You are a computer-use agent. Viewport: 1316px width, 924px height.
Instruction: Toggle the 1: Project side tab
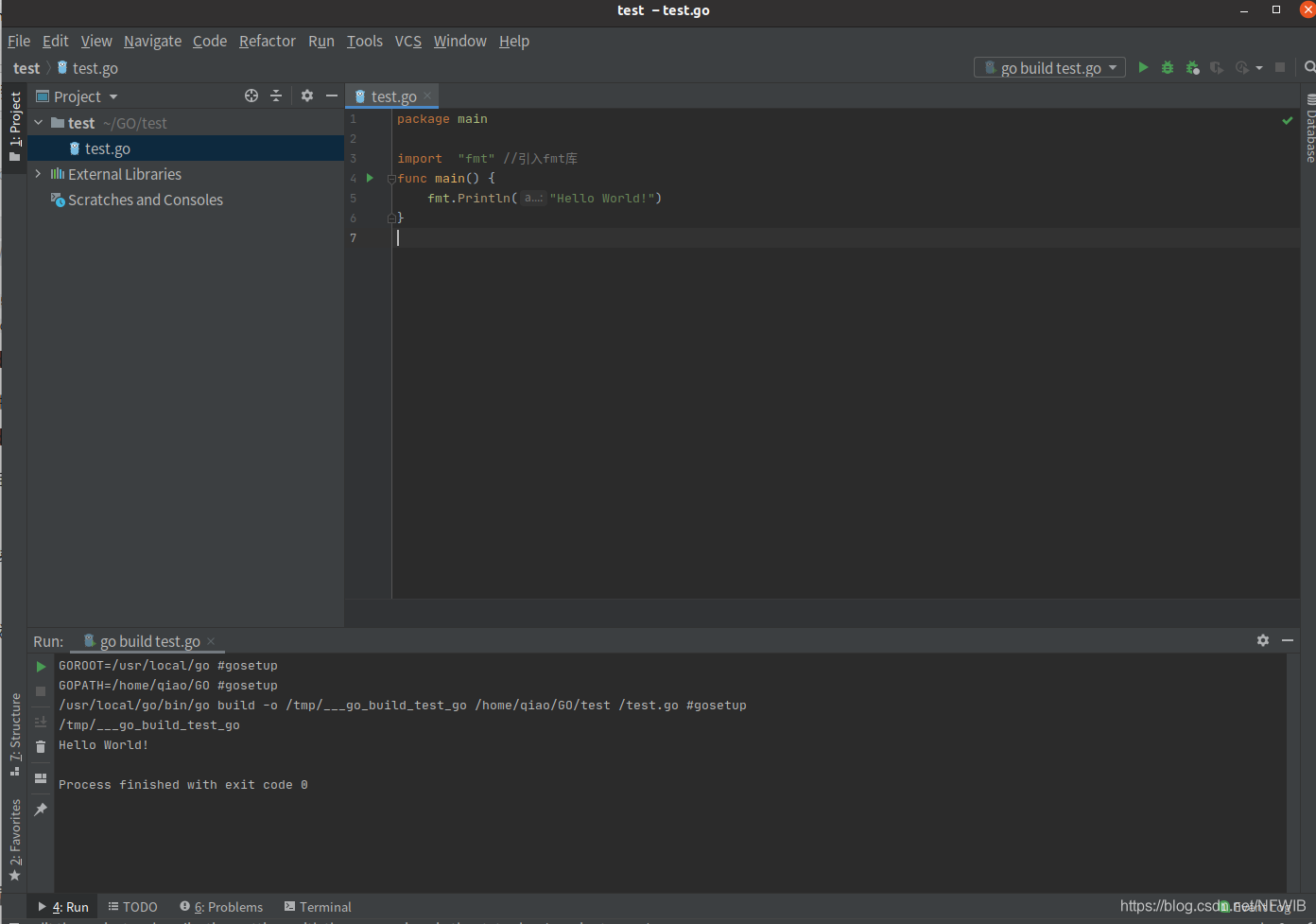[x=14, y=126]
